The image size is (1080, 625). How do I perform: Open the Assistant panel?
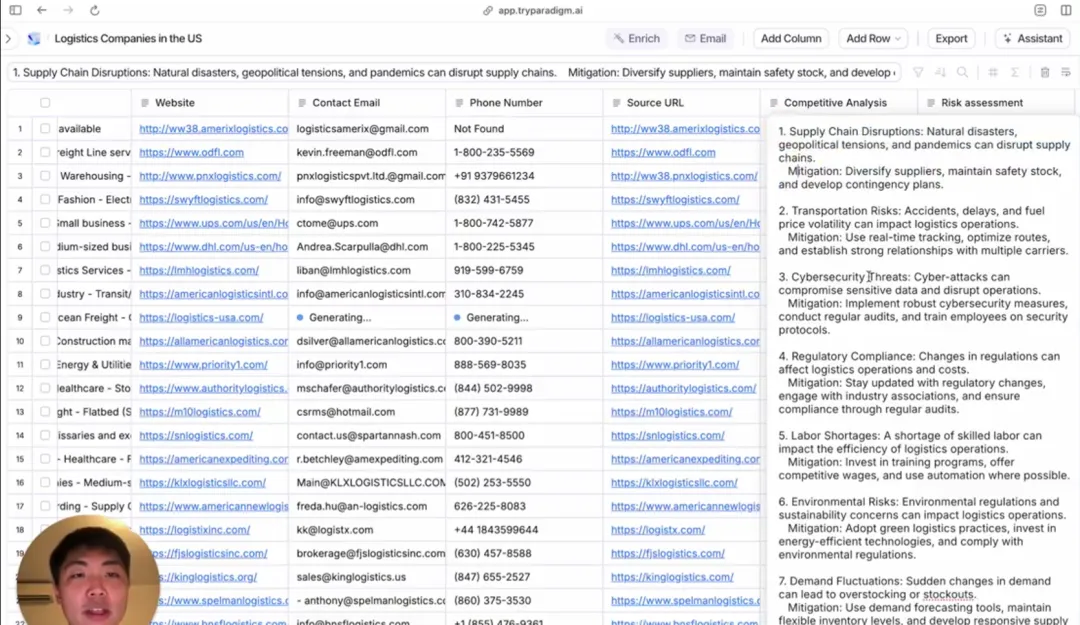[x=1032, y=39]
